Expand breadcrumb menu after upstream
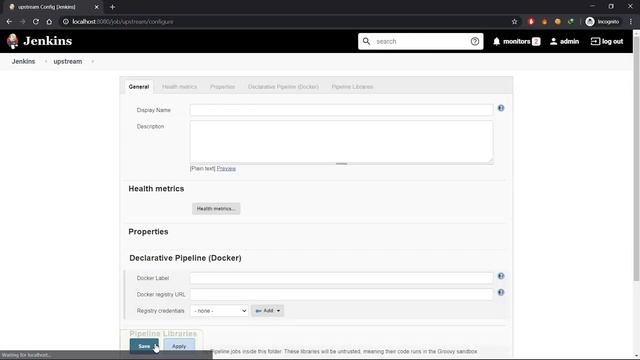Viewport: 640px width, 360px height. click(93, 62)
